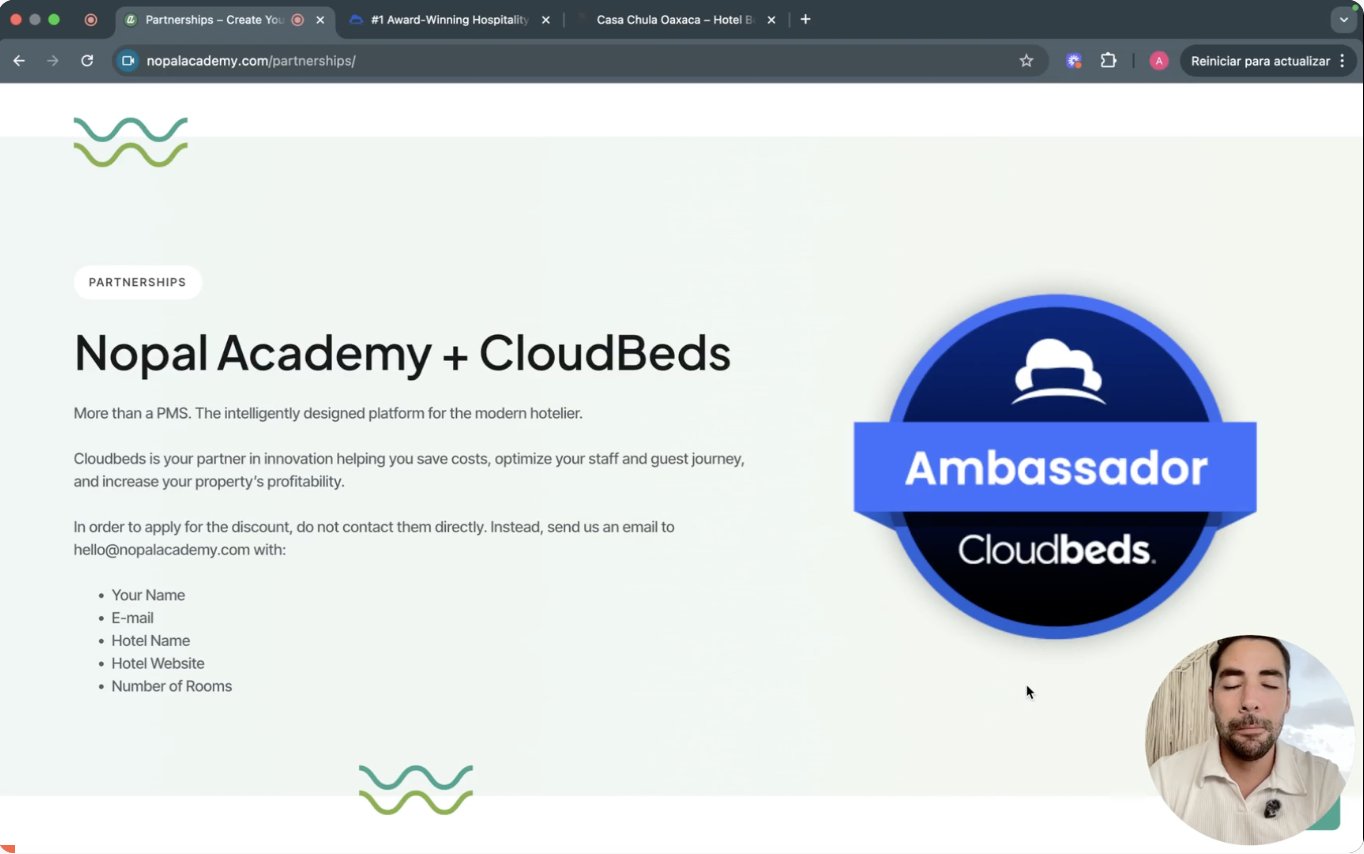The width and height of the screenshot is (1364, 854).
Task: Close the "#1 Award-Winning Hospitality" tab
Action: coord(545,20)
